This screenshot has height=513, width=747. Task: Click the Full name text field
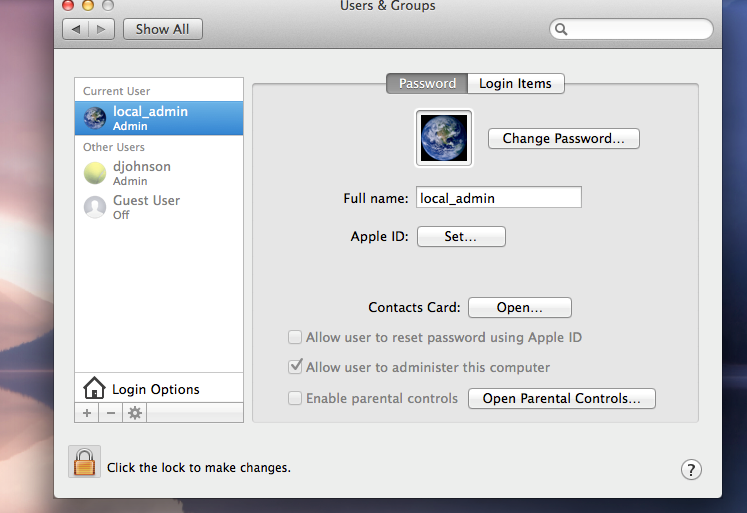[x=497, y=198]
